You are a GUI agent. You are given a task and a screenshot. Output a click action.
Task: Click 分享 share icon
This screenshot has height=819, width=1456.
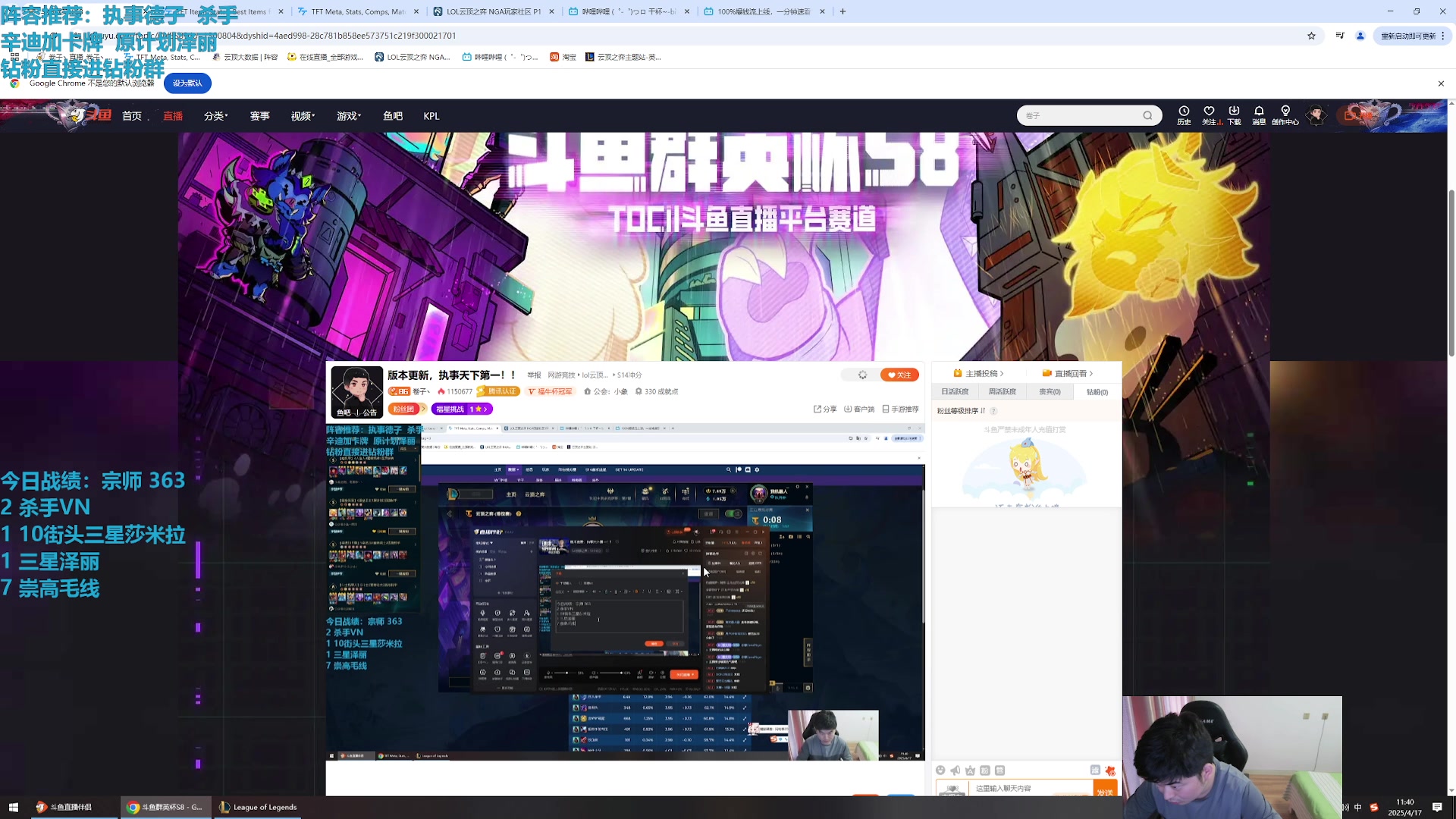(x=825, y=409)
